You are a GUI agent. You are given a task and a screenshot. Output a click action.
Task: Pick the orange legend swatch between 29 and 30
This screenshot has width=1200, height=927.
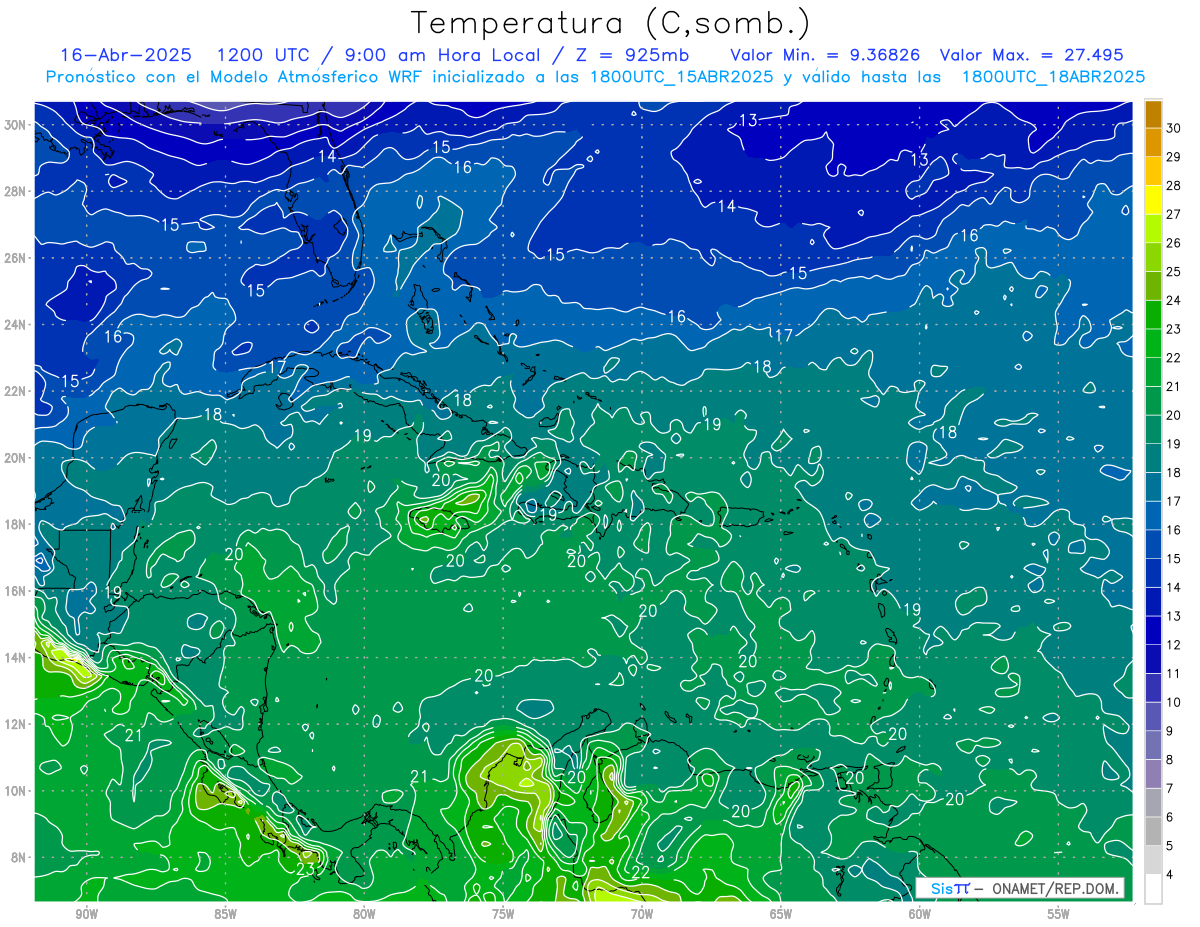pos(1153,142)
